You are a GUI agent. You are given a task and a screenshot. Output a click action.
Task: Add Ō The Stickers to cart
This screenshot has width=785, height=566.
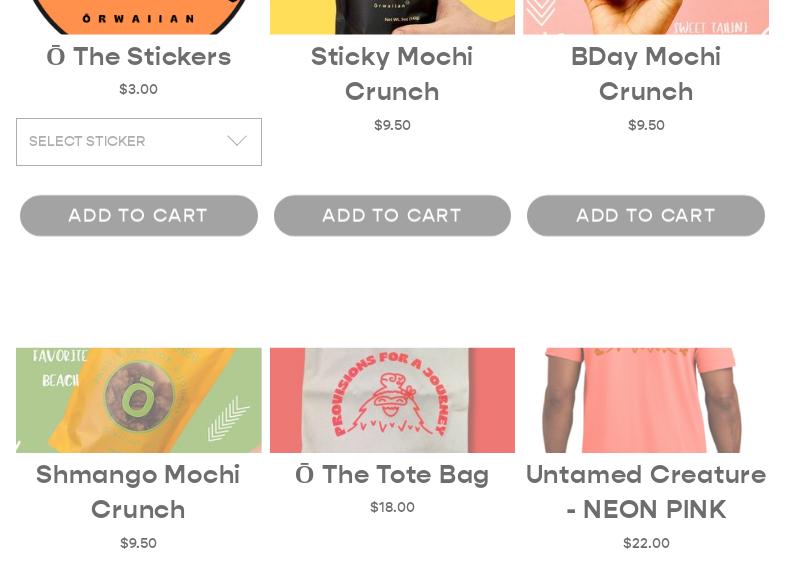point(138,216)
